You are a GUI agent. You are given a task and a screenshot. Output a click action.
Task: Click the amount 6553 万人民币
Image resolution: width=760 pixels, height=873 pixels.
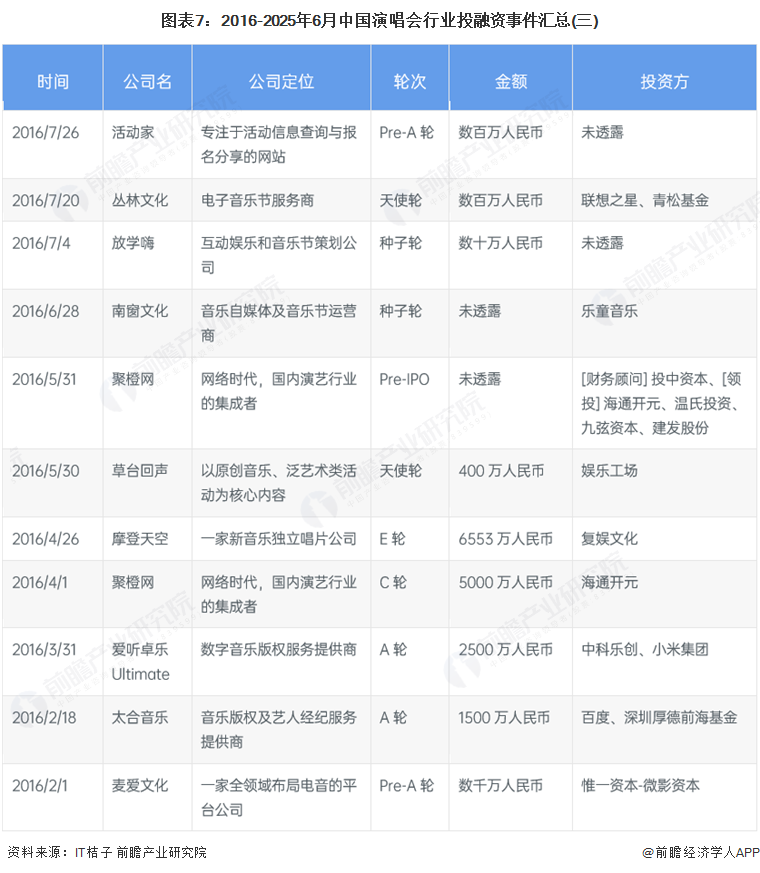pyautogui.click(x=506, y=539)
